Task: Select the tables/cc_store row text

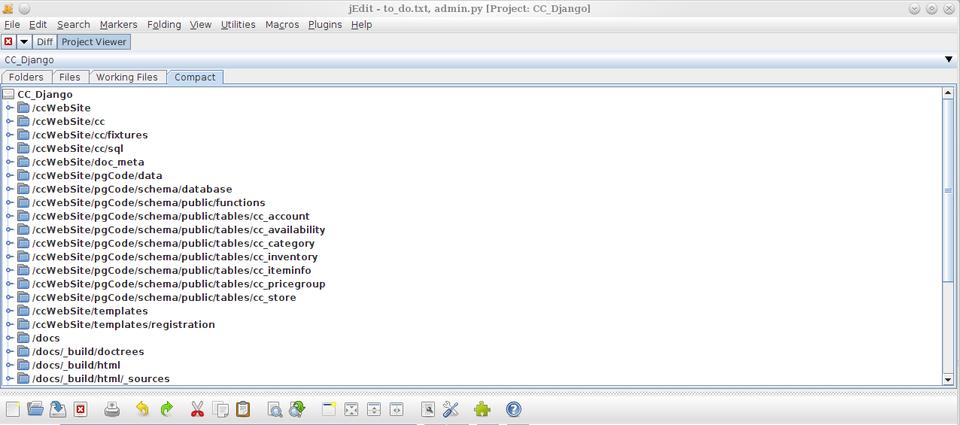Action: (164, 297)
